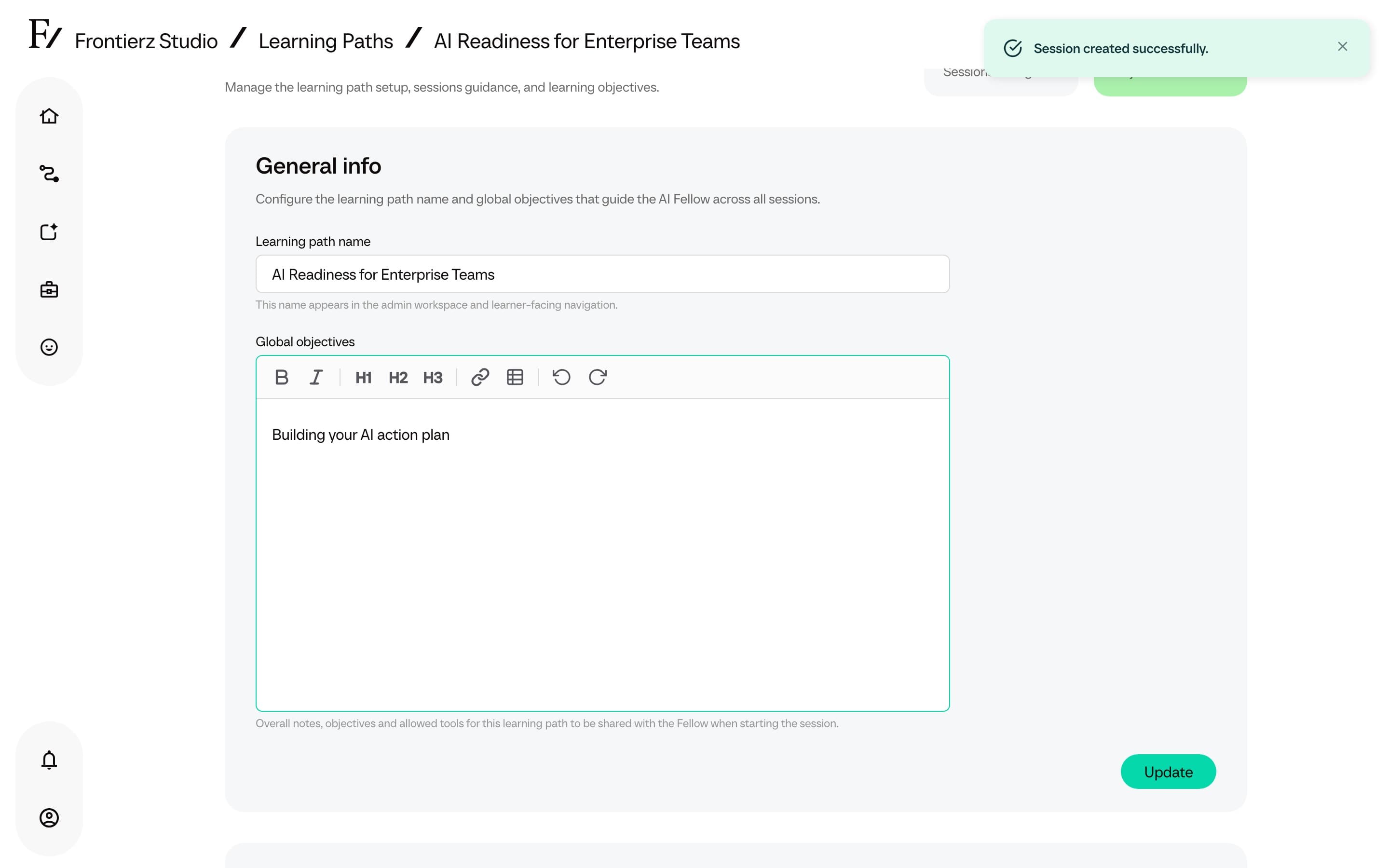Open the briefcase icon in sidebar
The width and height of the screenshot is (1389, 868).
[49, 289]
